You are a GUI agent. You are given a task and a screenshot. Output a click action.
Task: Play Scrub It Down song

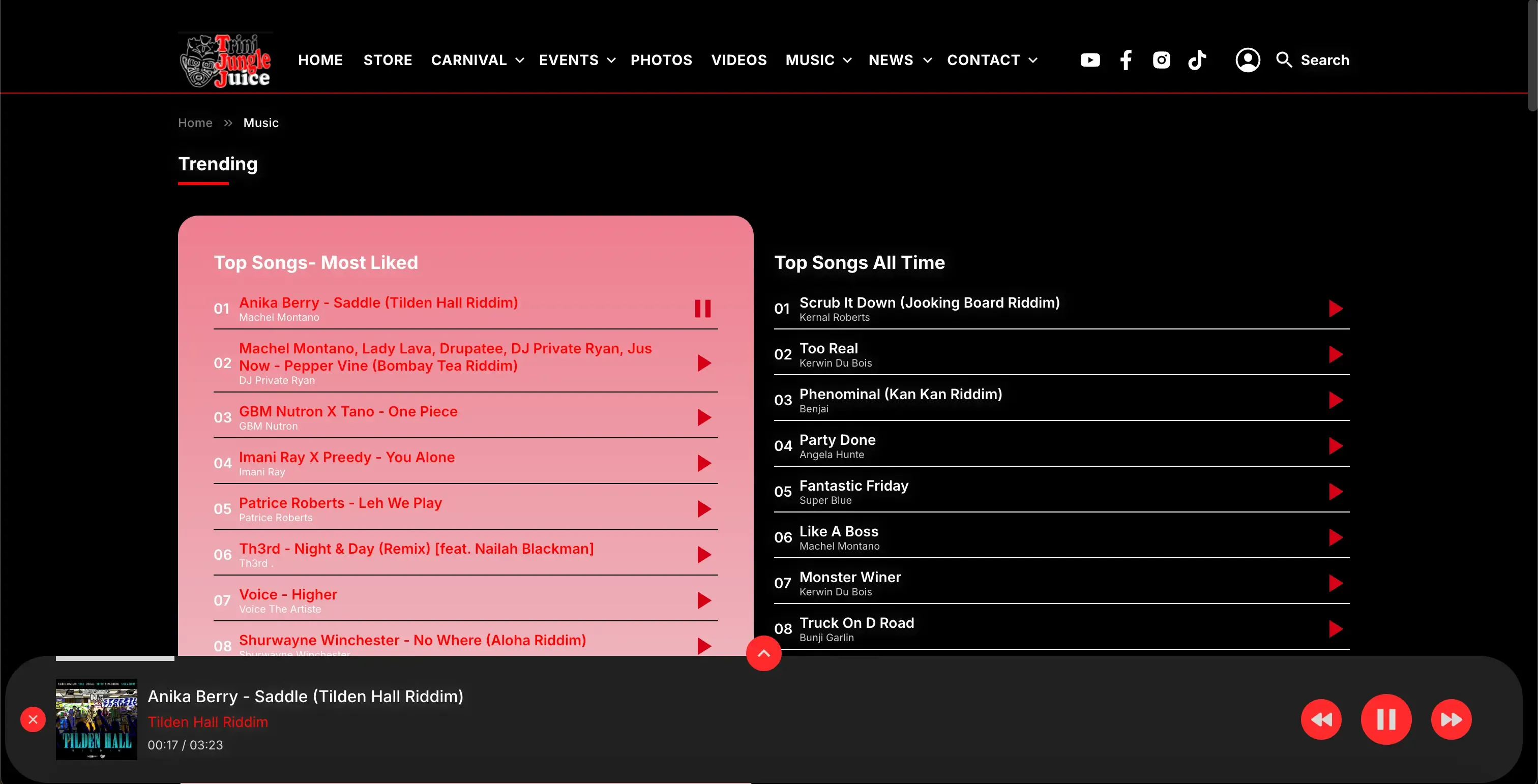click(1336, 309)
